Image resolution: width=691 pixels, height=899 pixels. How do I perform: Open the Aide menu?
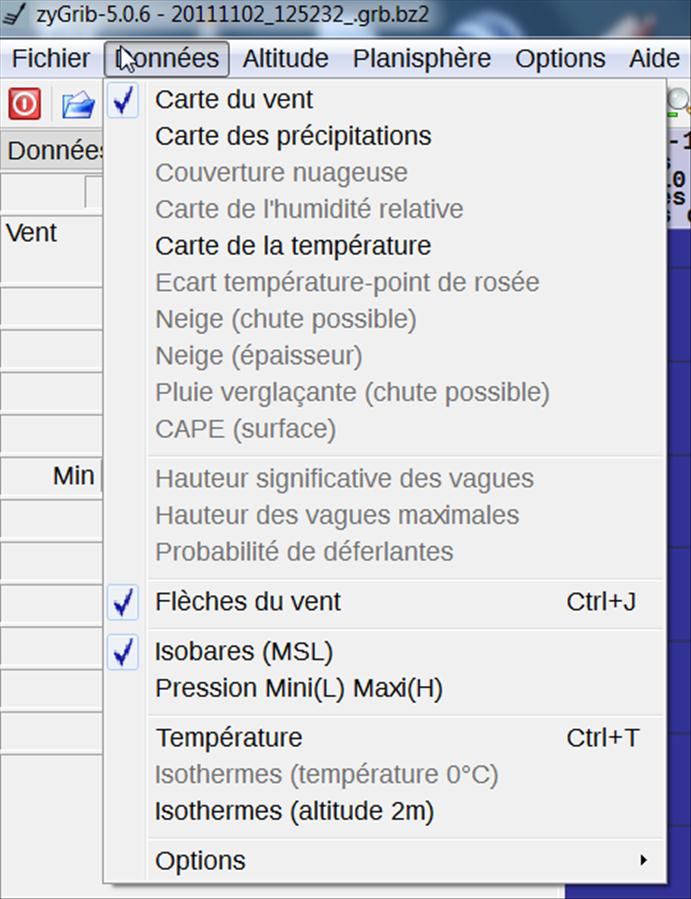[x=654, y=58]
